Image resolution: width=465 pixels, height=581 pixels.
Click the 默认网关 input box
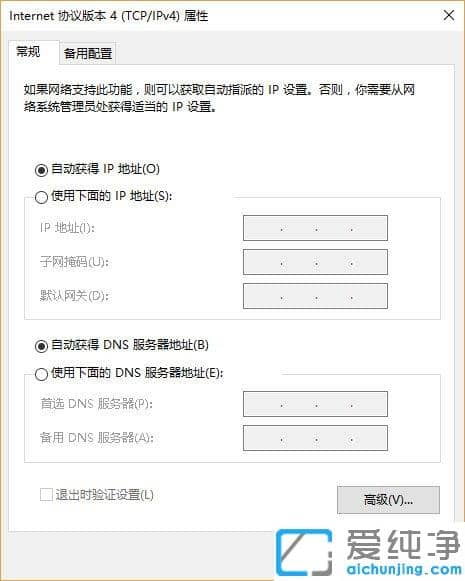pos(315,296)
